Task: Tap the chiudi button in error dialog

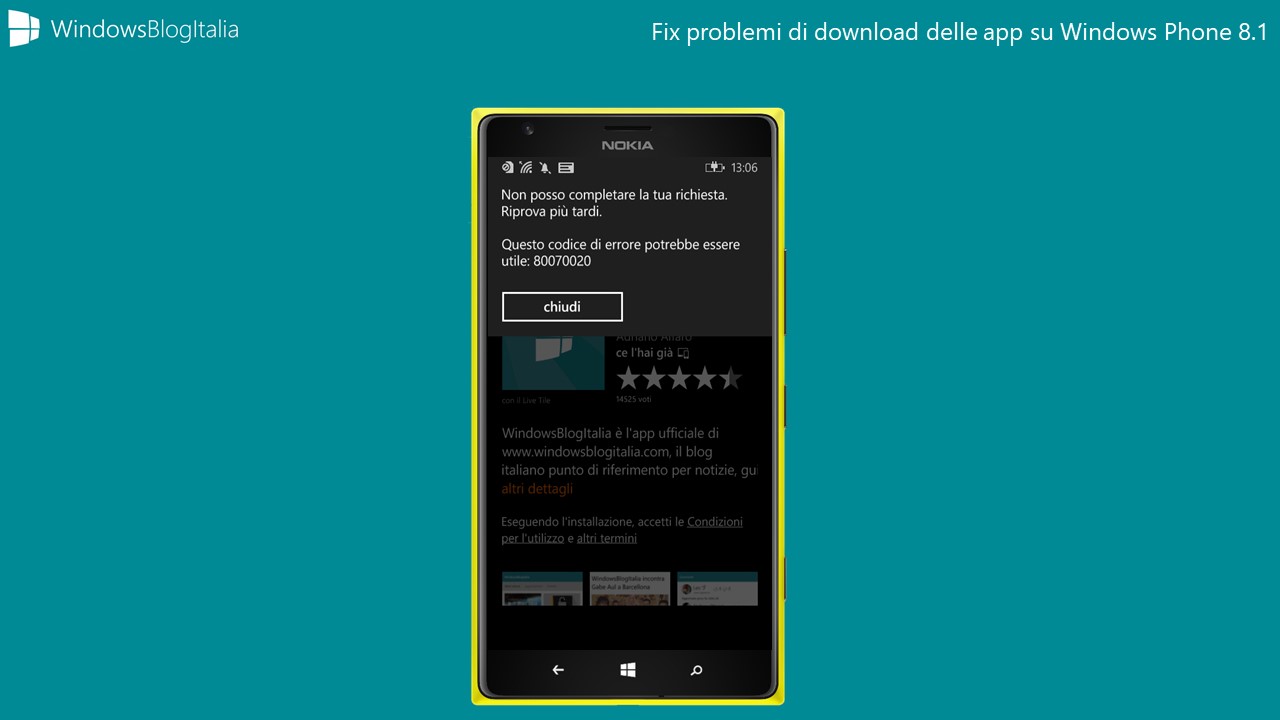Action: click(x=562, y=307)
